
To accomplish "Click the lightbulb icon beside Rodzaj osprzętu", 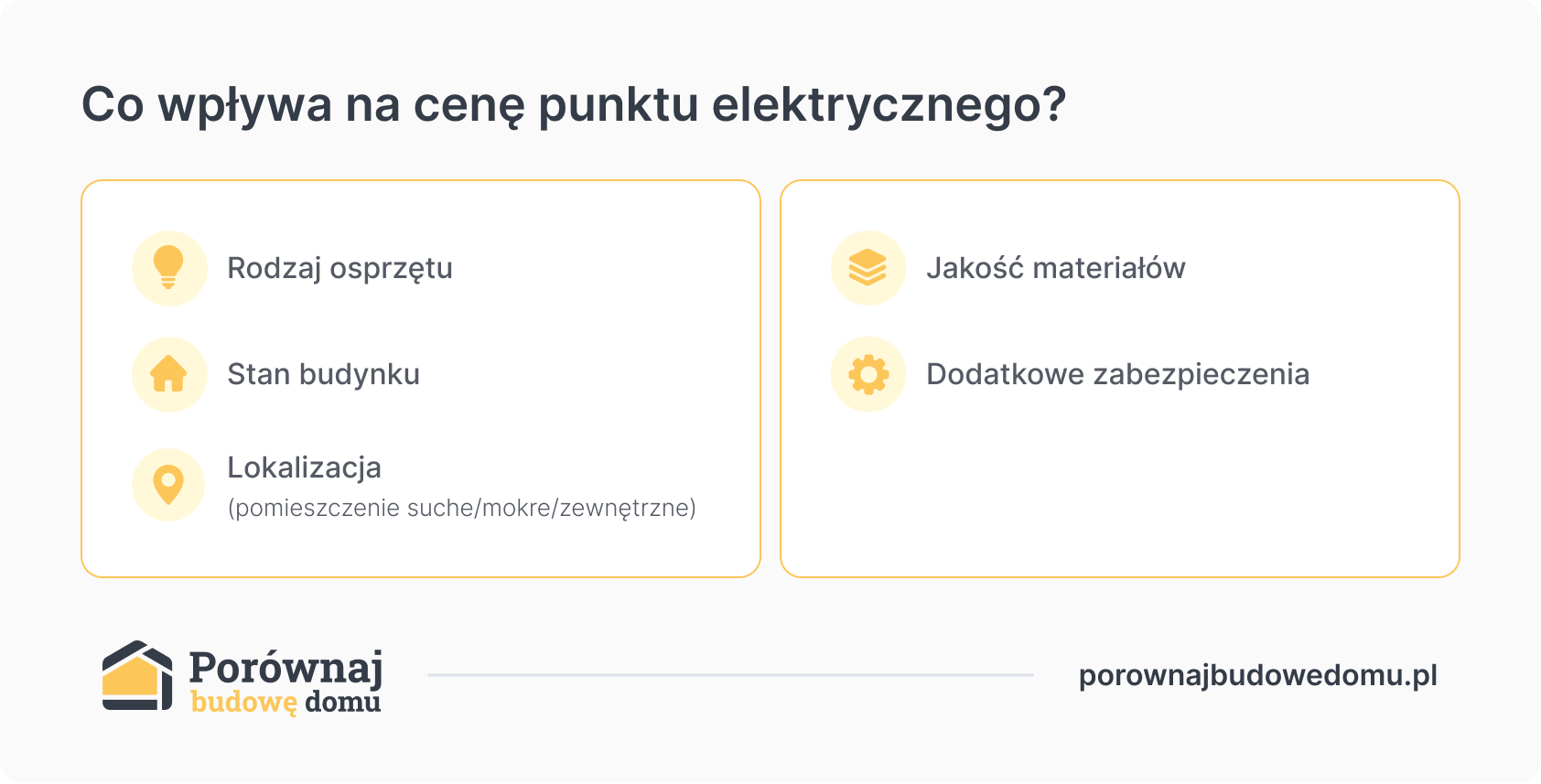I will pyautogui.click(x=168, y=268).
